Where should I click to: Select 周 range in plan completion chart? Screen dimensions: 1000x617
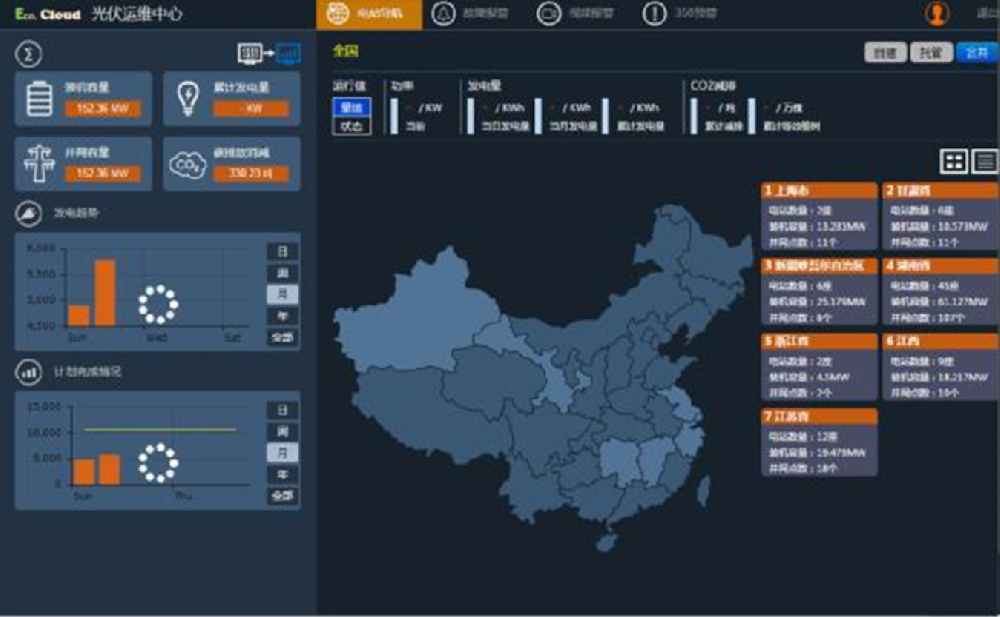tap(283, 432)
